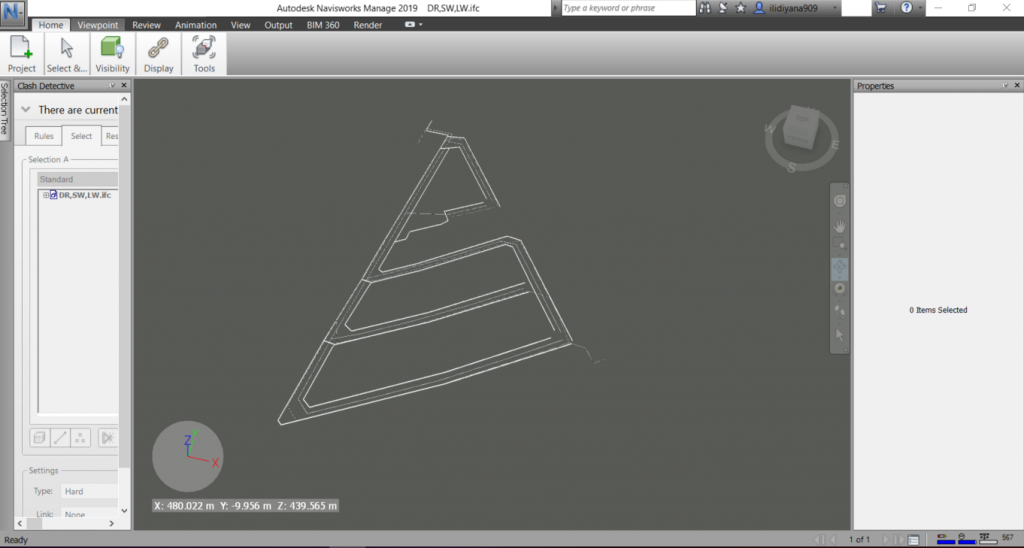Screen dimensions: 1024x548
Task: Open the Select & Search ribbon panel
Action: 67,54
